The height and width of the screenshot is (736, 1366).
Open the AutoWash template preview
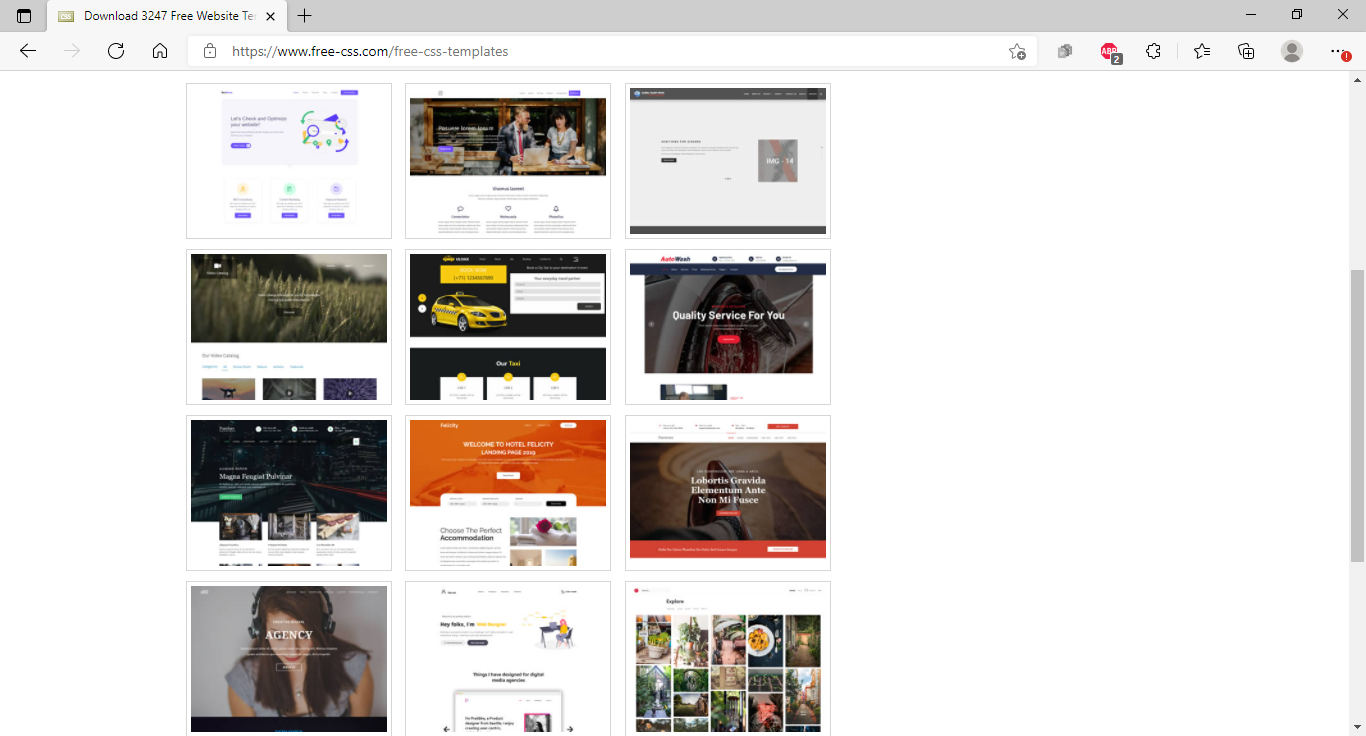(727, 327)
